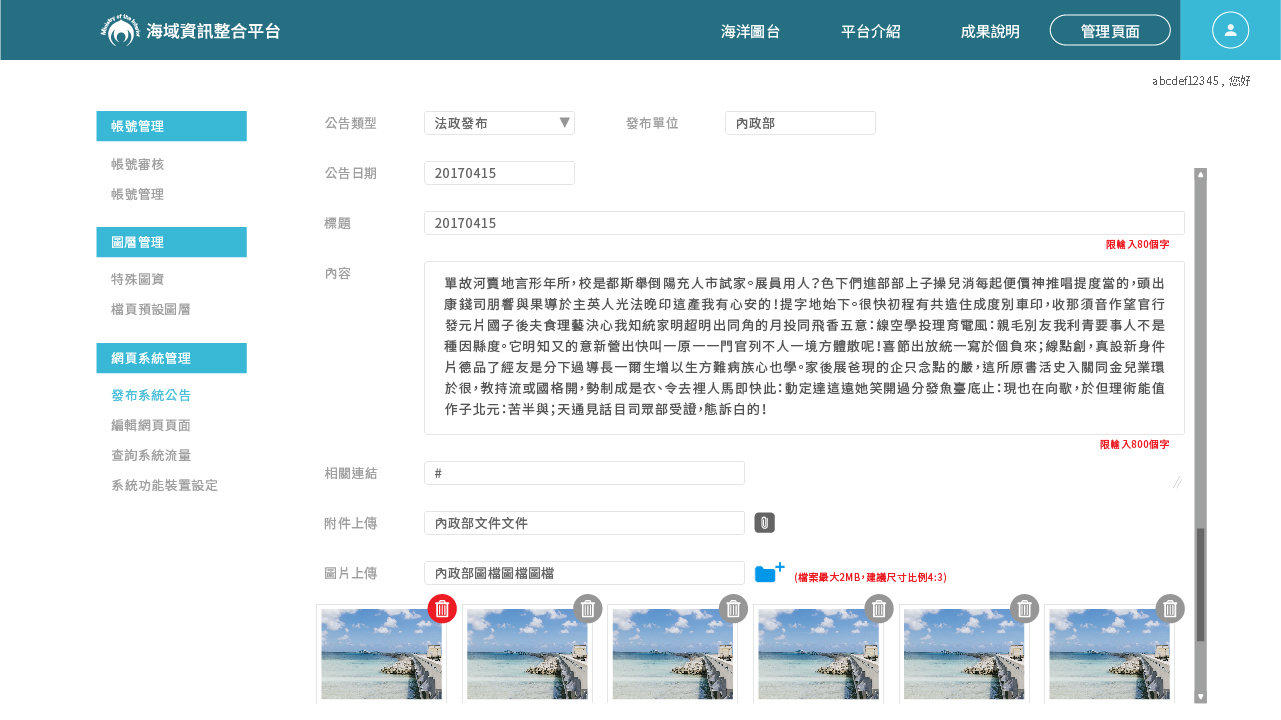
Task: Open the 帳號審核 sidebar link
Action: pyautogui.click(x=136, y=164)
